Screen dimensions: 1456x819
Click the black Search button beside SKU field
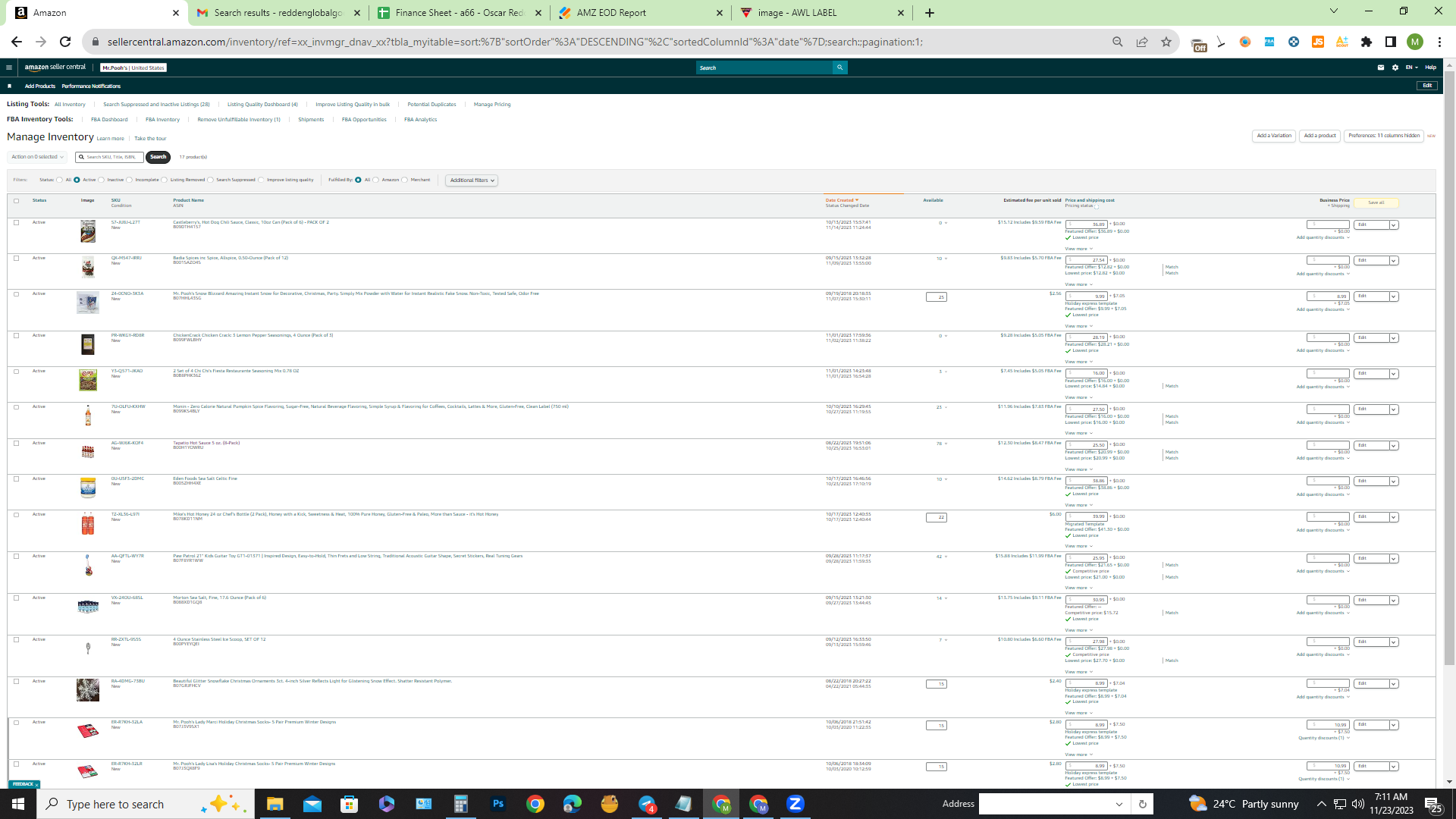[x=158, y=157]
